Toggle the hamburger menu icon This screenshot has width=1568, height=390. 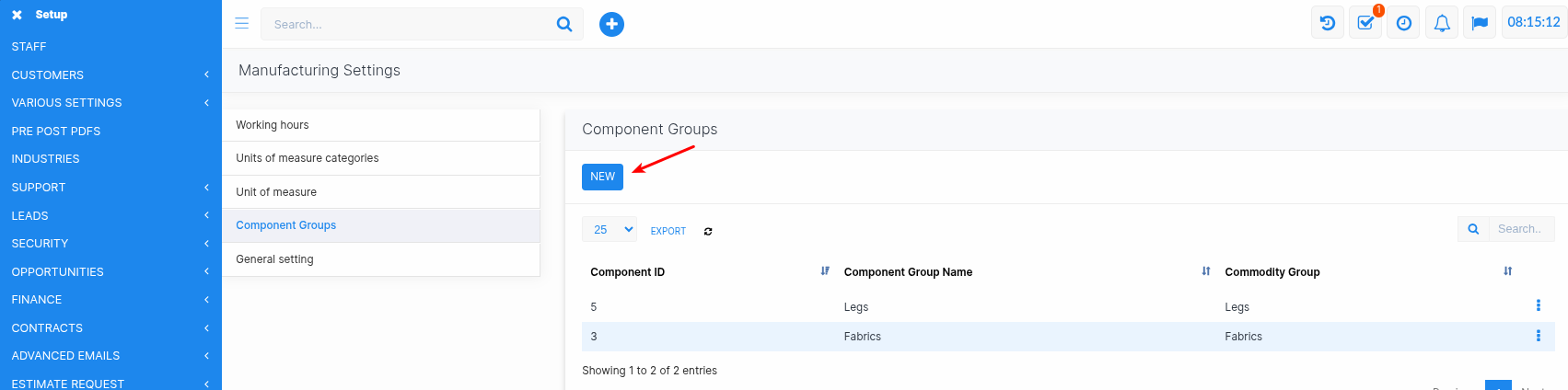242,24
